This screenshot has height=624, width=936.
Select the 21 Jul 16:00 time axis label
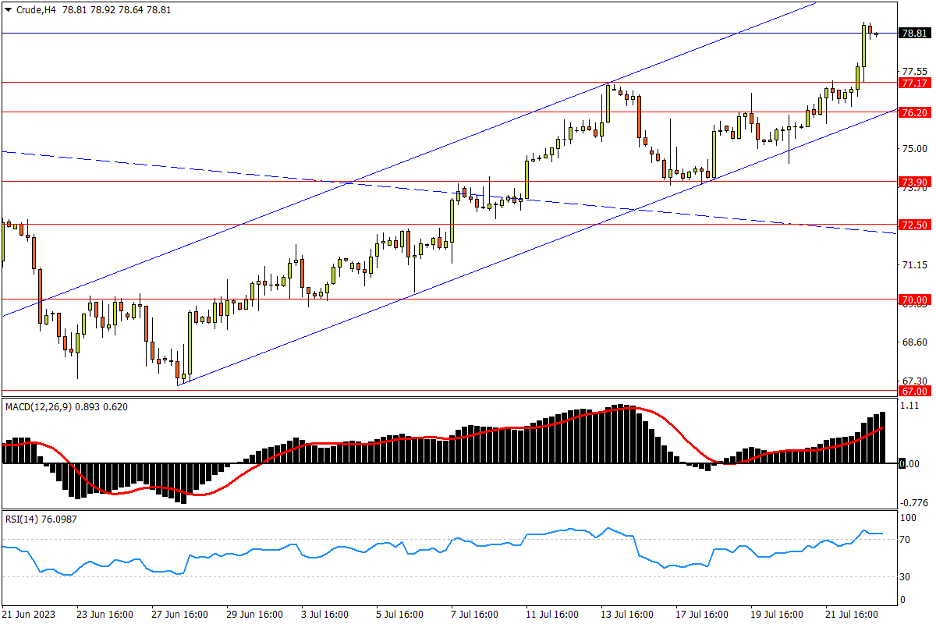(x=850, y=614)
